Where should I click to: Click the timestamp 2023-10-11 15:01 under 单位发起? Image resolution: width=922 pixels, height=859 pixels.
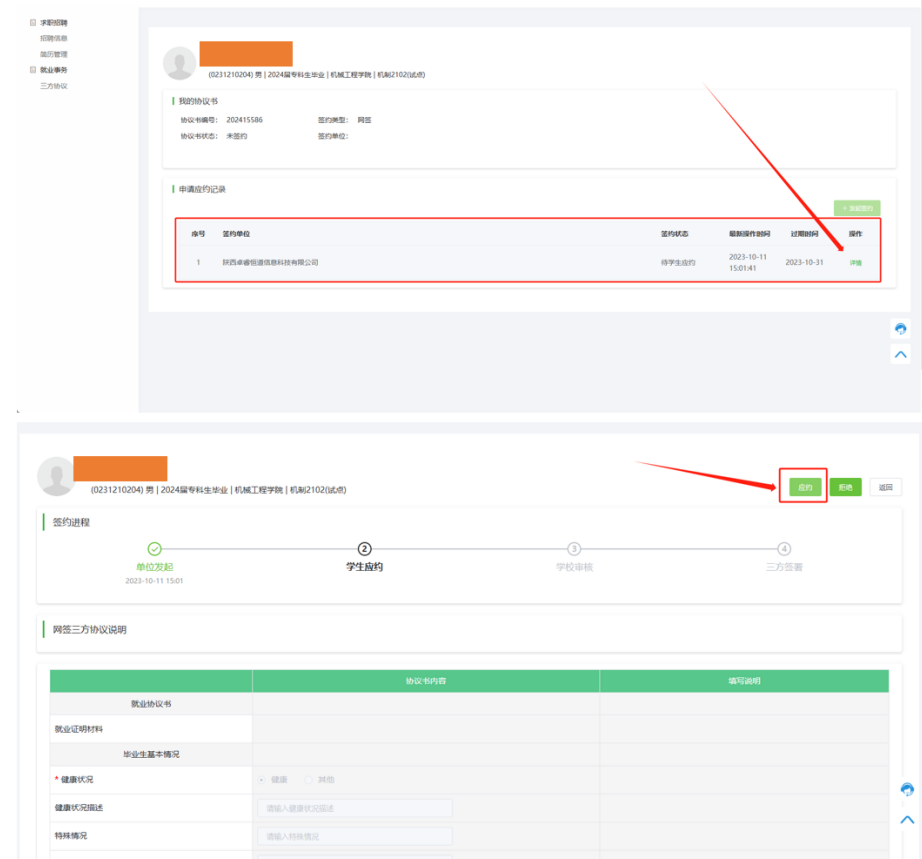point(154,581)
